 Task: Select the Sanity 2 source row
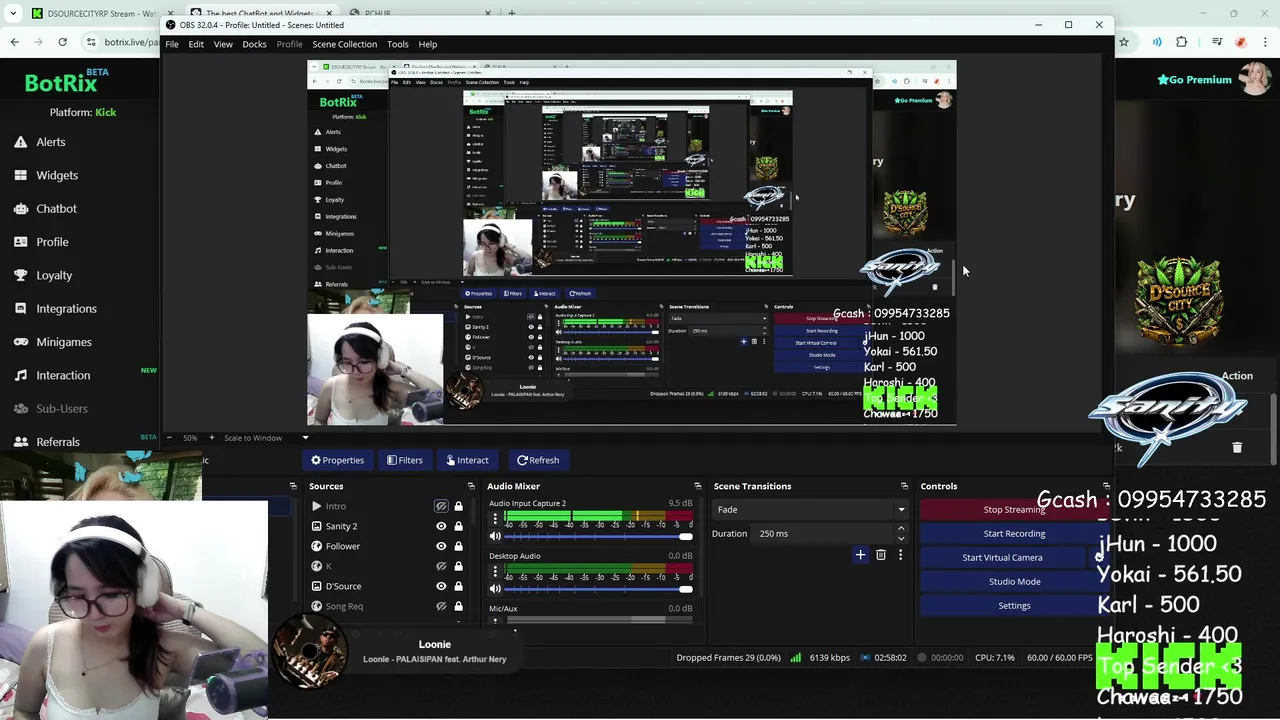pyautogui.click(x=386, y=526)
